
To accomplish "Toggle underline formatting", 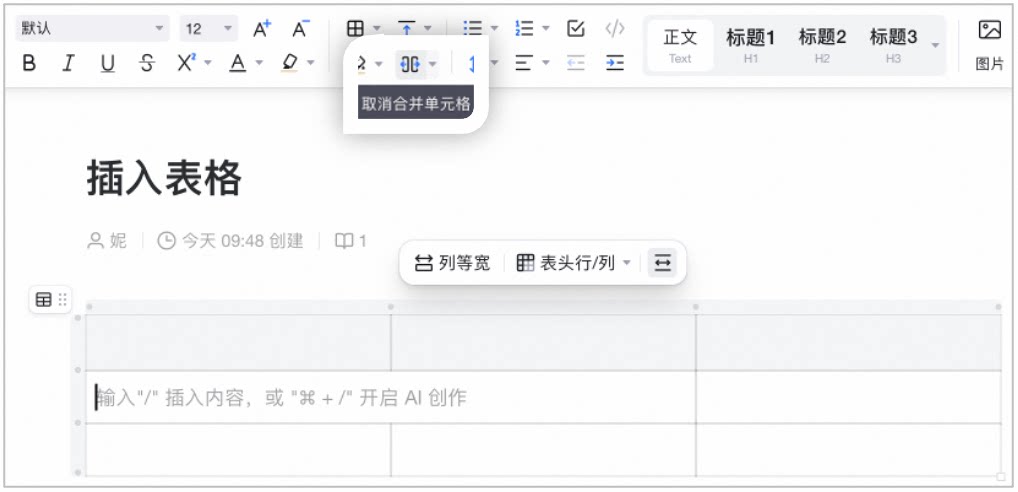I will point(108,63).
